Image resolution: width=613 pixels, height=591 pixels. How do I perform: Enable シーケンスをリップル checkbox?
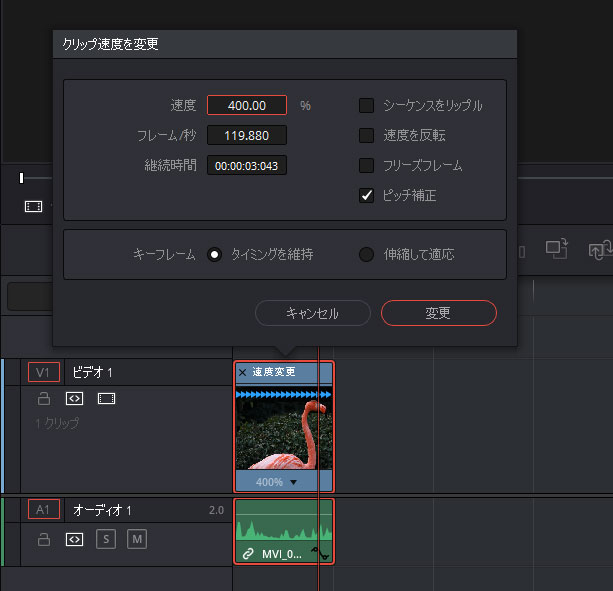click(x=366, y=105)
